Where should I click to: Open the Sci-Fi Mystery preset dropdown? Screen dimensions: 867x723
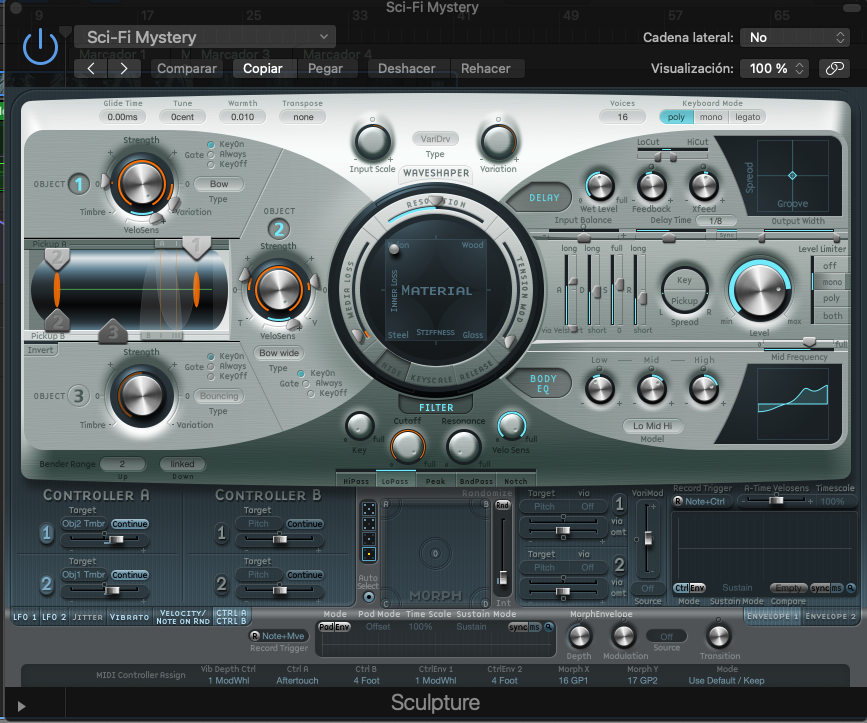click(205, 37)
